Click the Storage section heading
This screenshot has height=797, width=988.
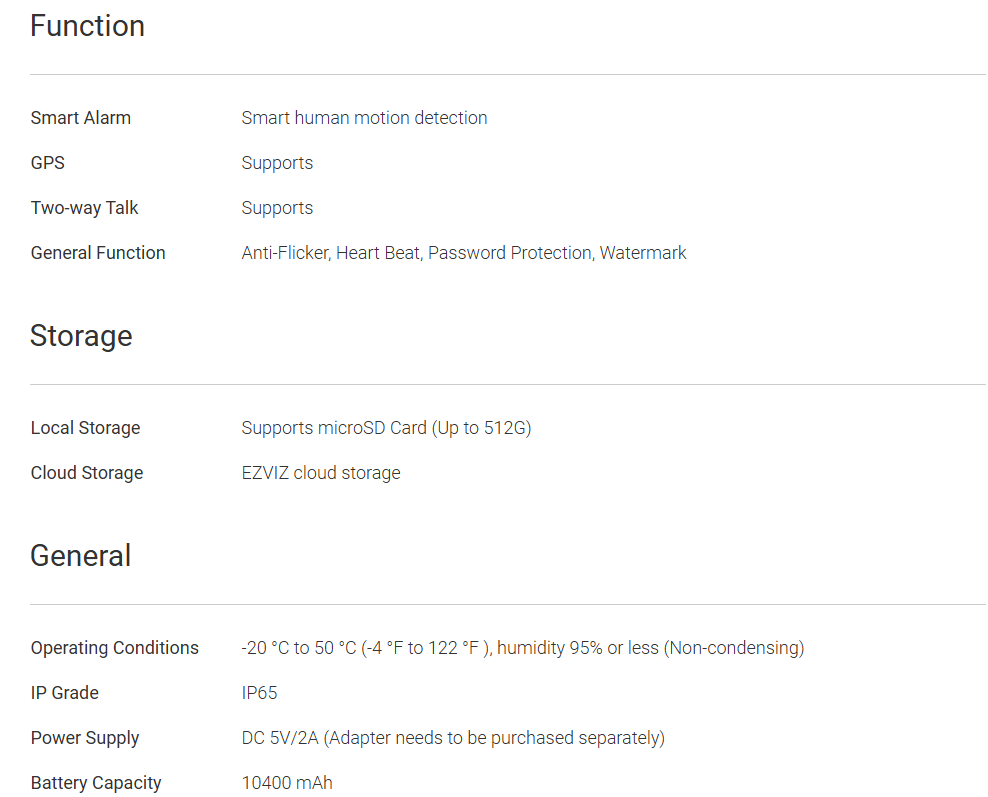(x=81, y=336)
